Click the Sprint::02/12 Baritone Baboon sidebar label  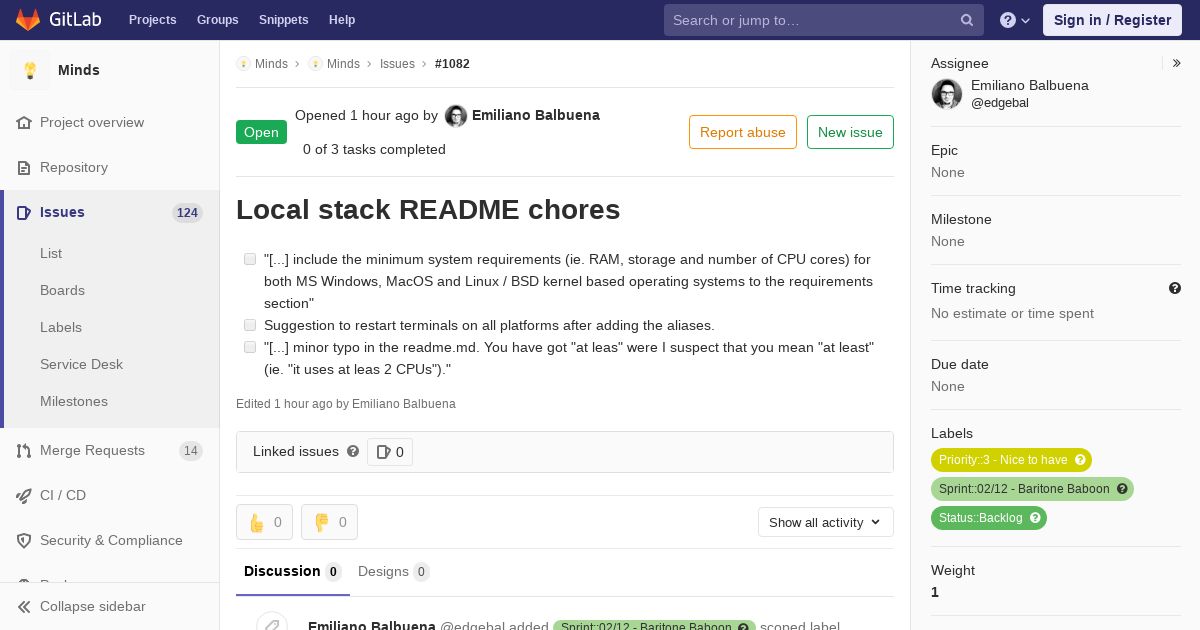tap(1032, 489)
